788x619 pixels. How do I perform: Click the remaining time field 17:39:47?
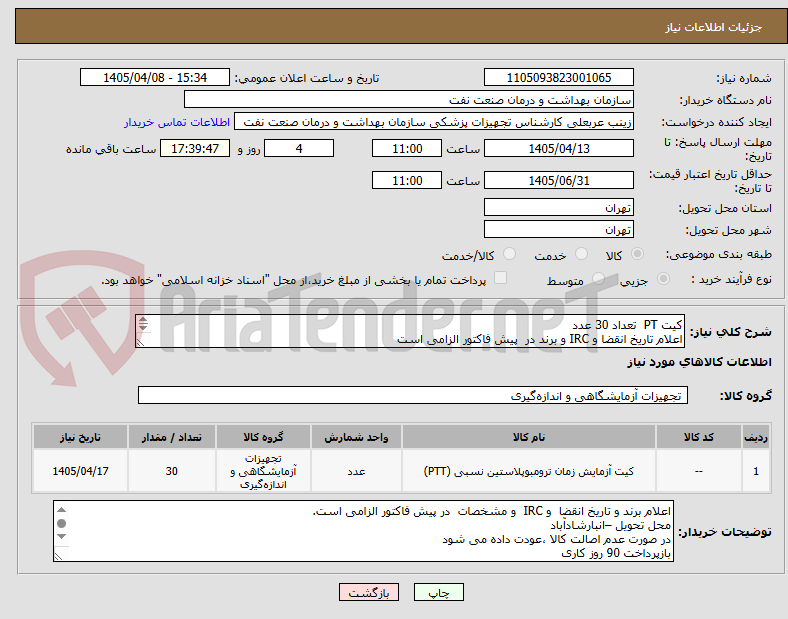pyautogui.click(x=195, y=148)
